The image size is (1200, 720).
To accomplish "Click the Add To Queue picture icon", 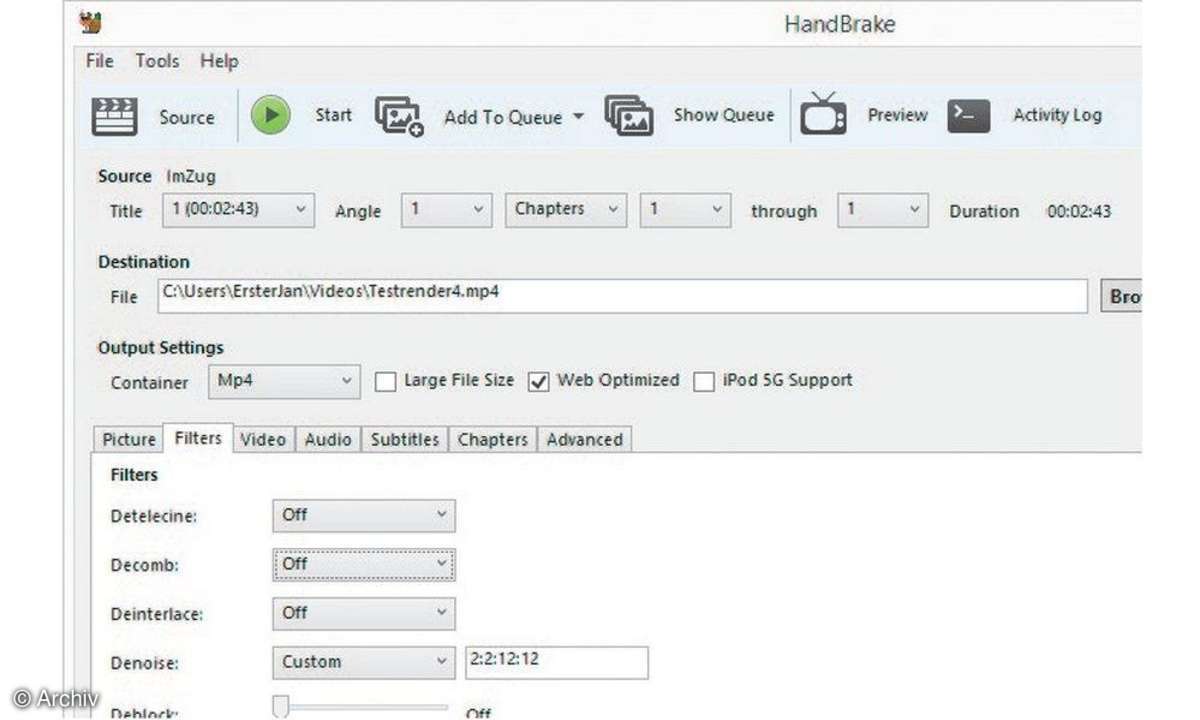I will click(399, 116).
